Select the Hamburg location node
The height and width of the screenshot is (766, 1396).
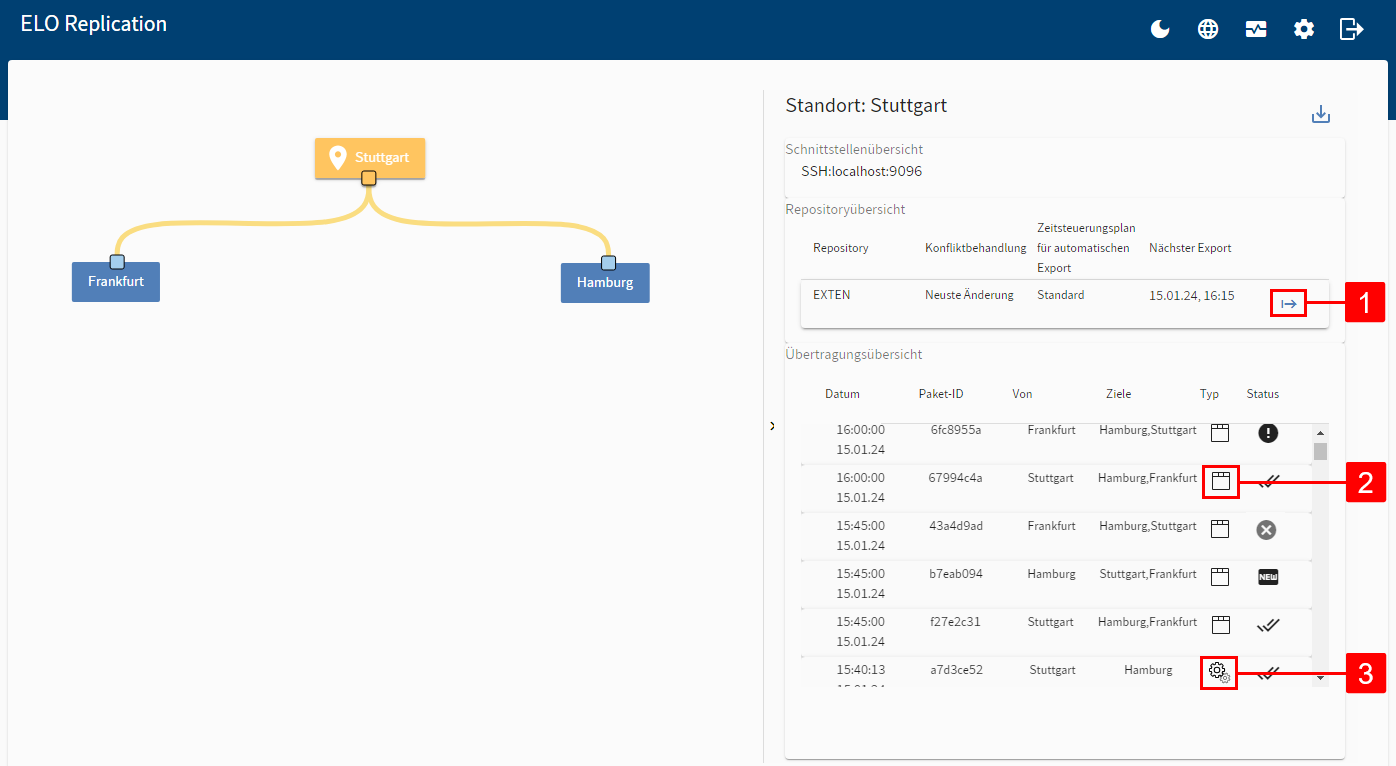click(605, 283)
